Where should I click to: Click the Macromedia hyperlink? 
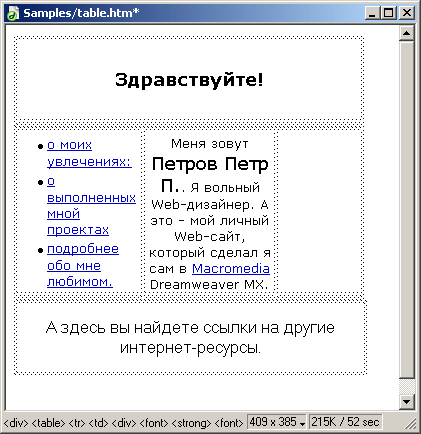coord(231,269)
